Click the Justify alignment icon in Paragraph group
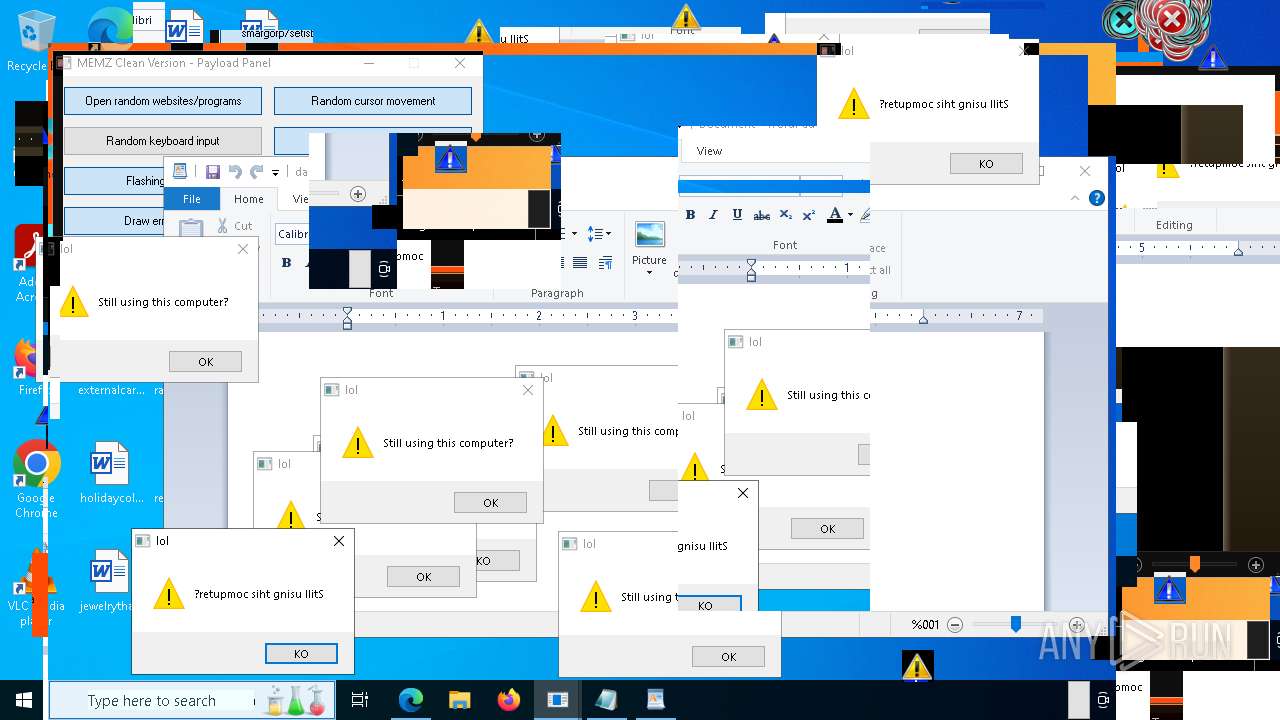The width and height of the screenshot is (1280, 720). [x=580, y=262]
